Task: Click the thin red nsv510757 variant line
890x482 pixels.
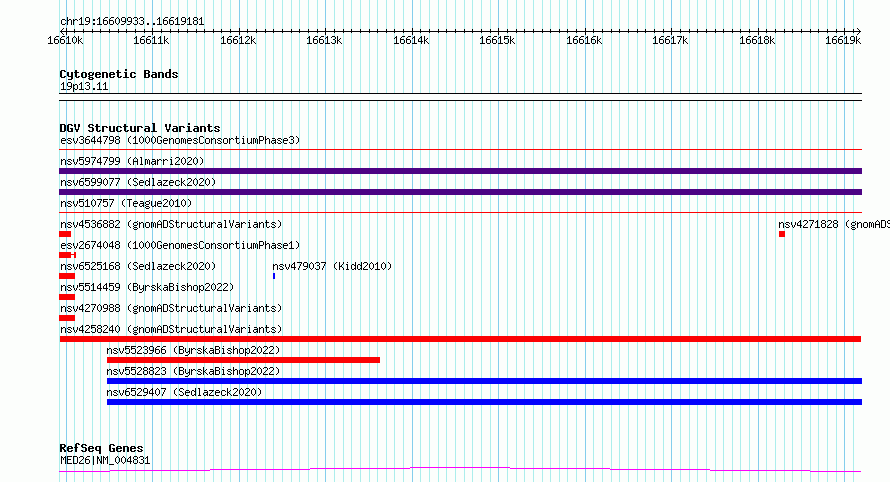Action: tap(460, 213)
